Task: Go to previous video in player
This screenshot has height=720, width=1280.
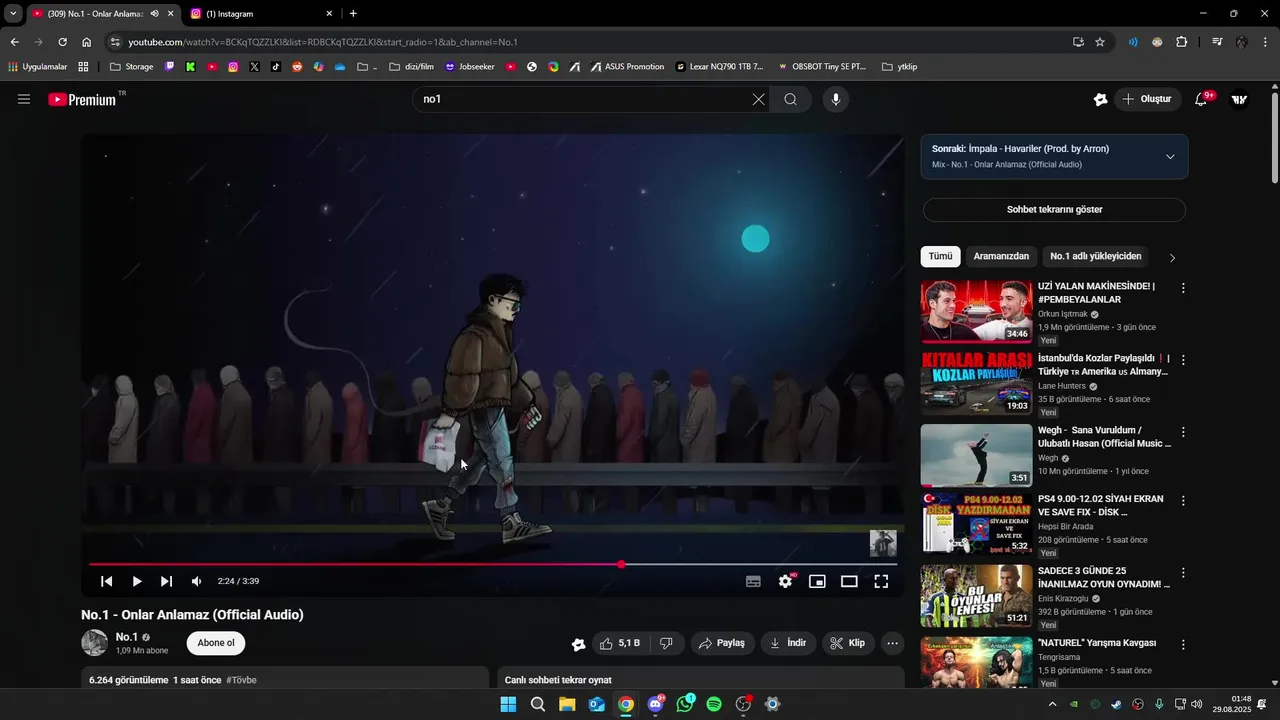Action: [x=107, y=581]
